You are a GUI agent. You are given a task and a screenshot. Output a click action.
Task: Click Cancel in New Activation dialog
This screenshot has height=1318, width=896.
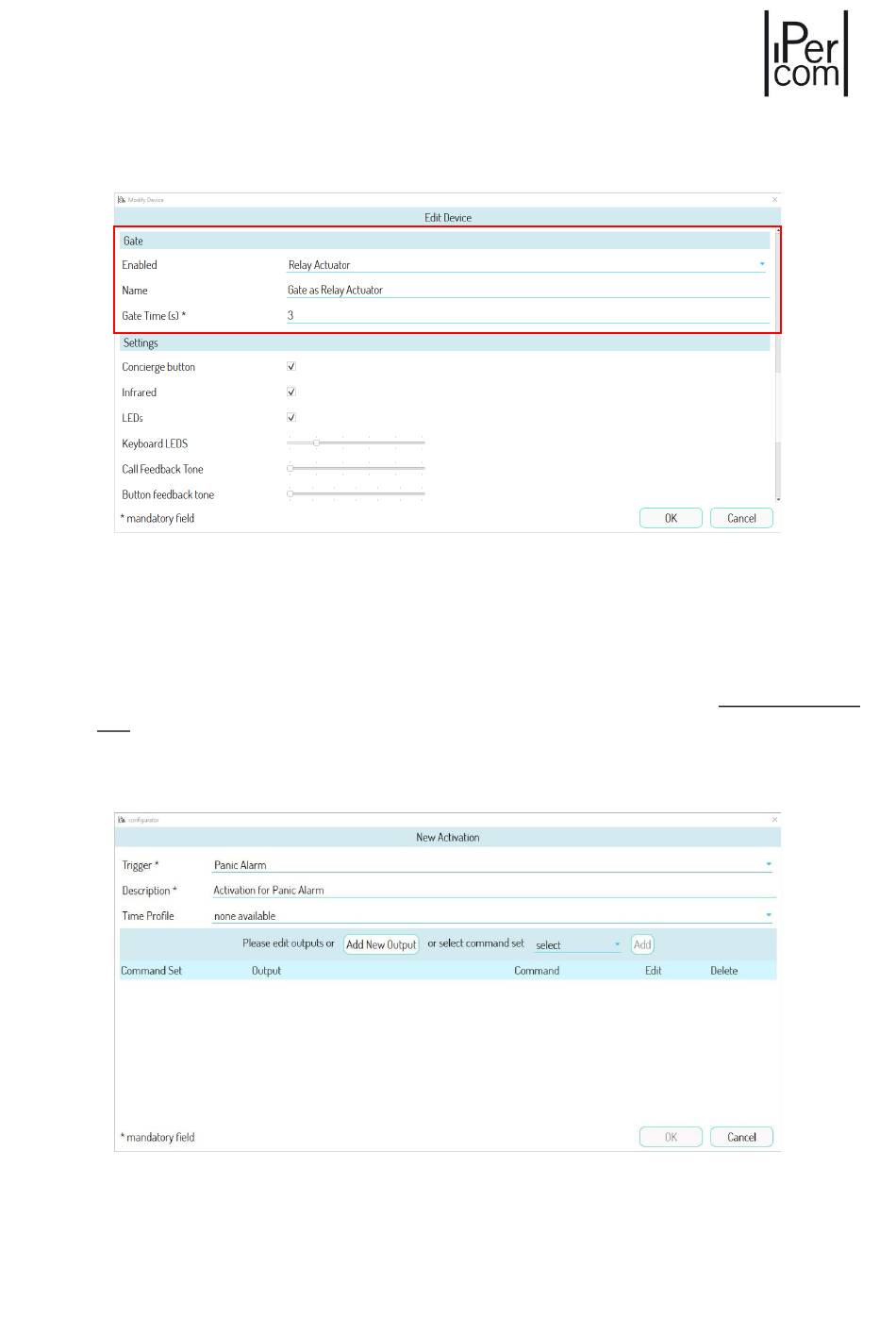coord(741,1137)
